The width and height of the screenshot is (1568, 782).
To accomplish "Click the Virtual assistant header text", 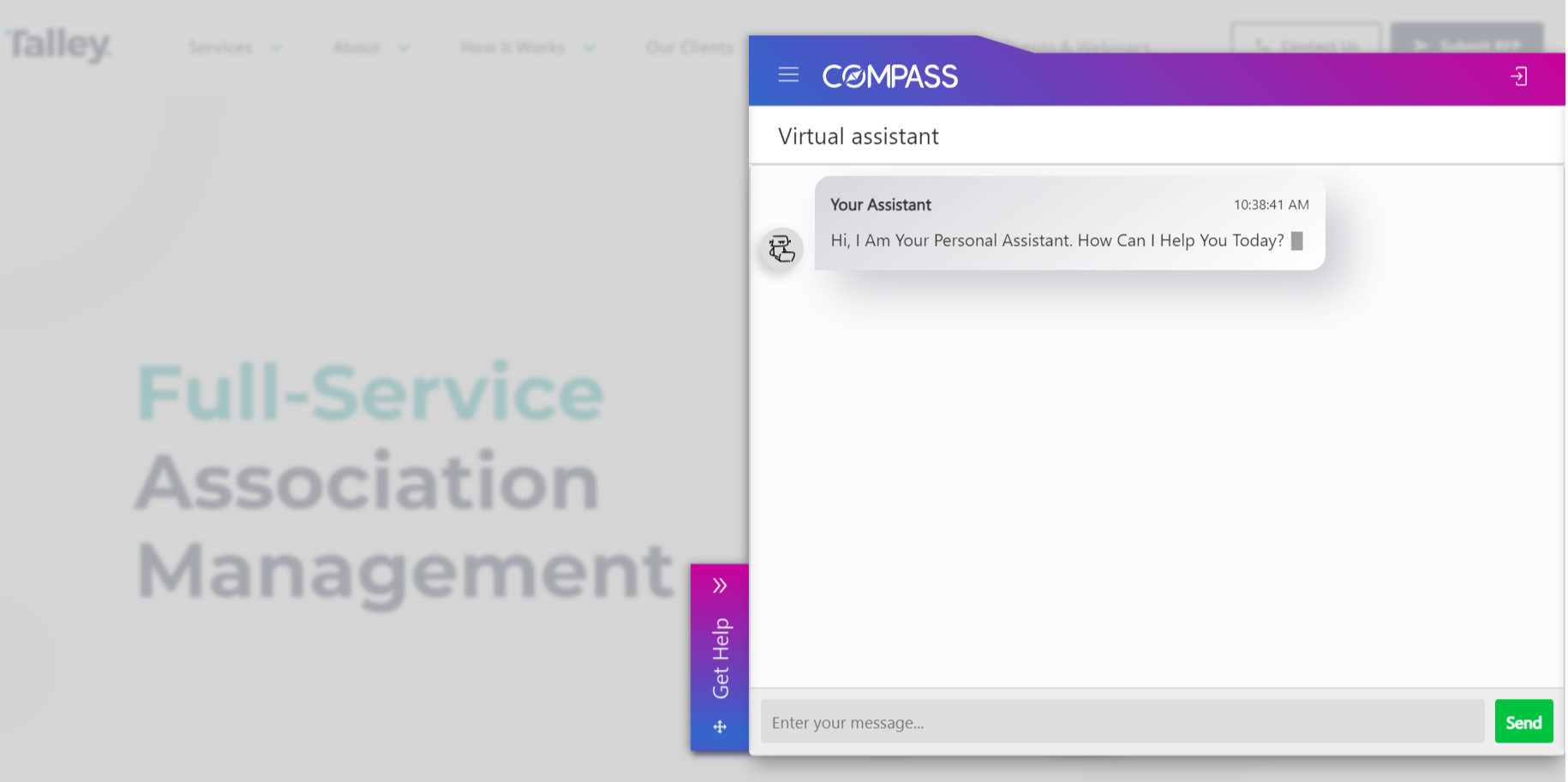I will (x=858, y=136).
